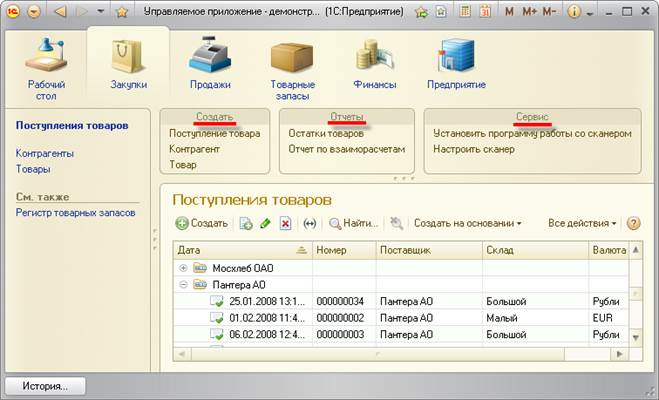This screenshot has height=400, width=659.
Task: Open the Остатки товаров report
Action: [326, 134]
